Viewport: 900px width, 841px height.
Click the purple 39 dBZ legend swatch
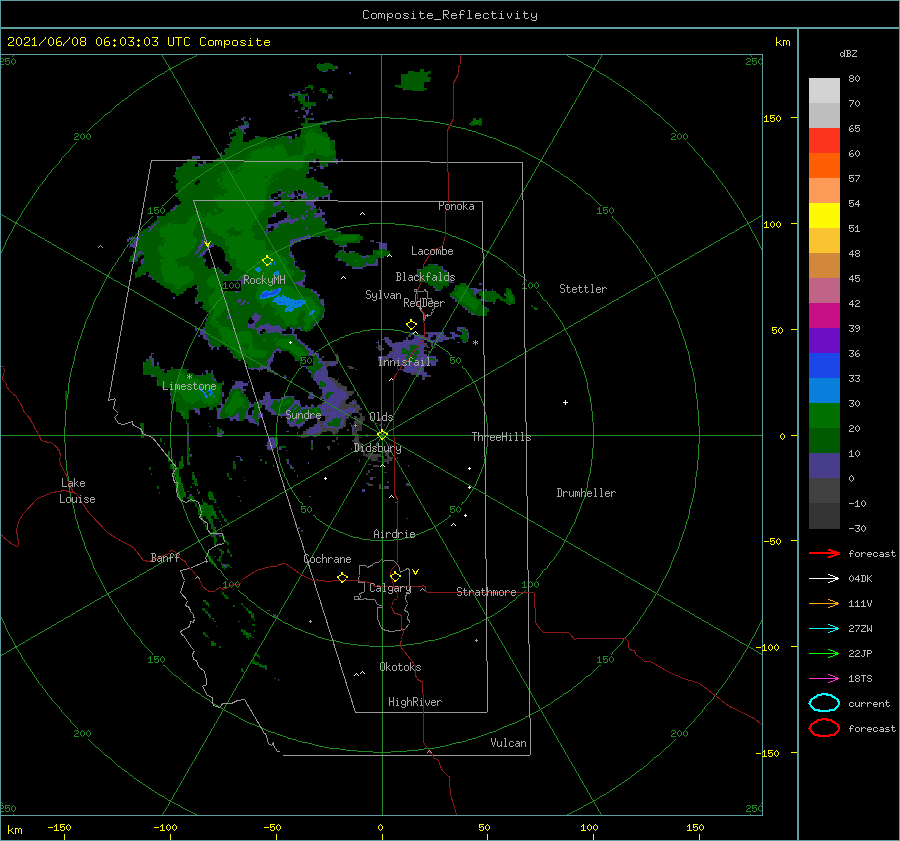[824, 340]
